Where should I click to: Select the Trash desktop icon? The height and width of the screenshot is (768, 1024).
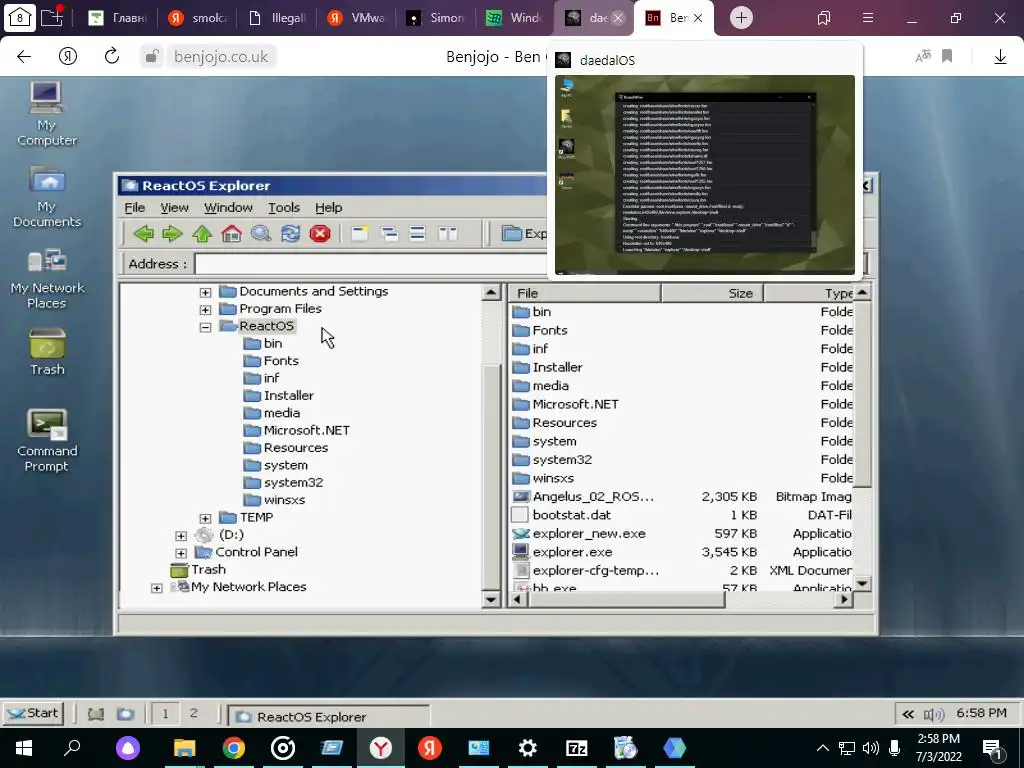46,351
